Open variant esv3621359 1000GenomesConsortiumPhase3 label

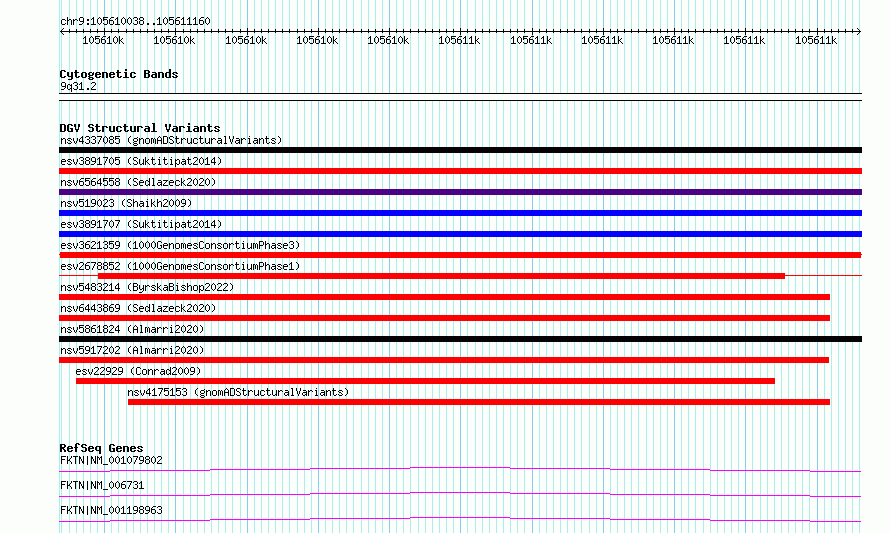[x=180, y=245]
